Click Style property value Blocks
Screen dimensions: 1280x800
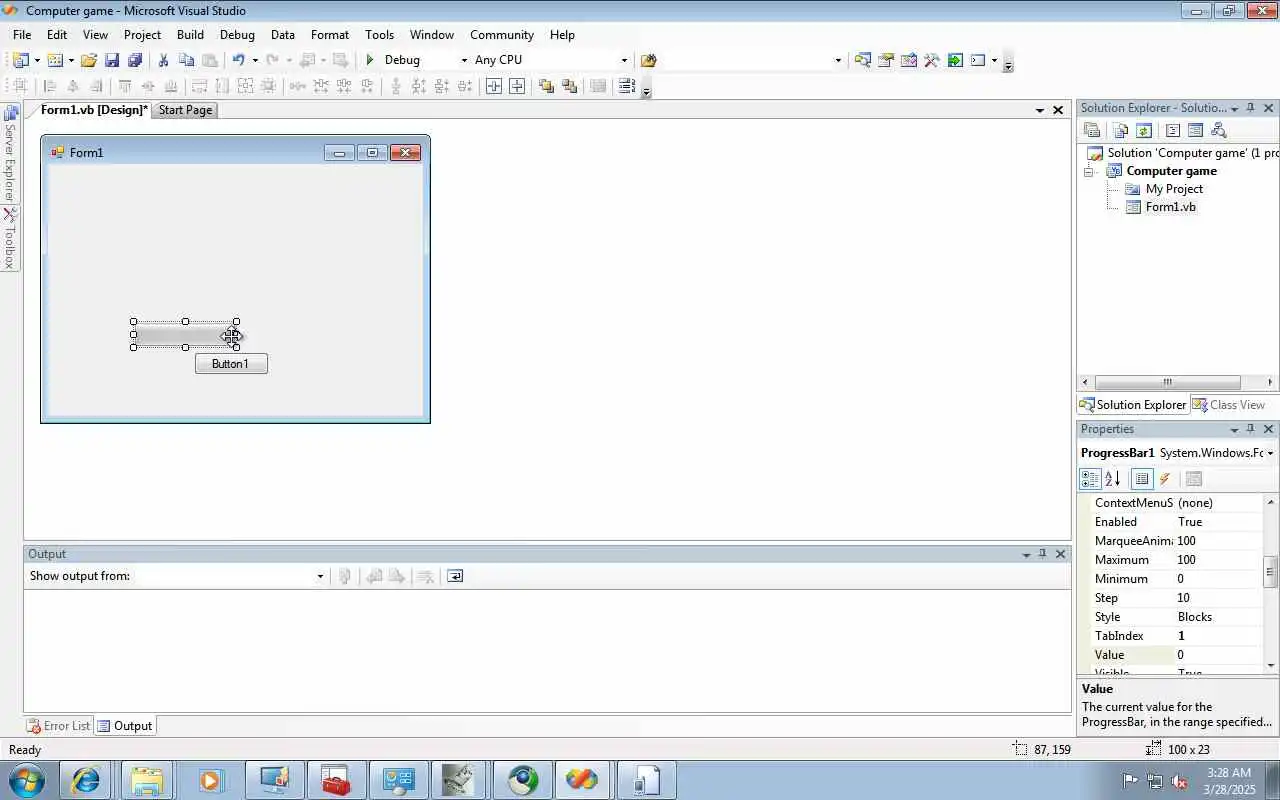click(x=1220, y=617)
